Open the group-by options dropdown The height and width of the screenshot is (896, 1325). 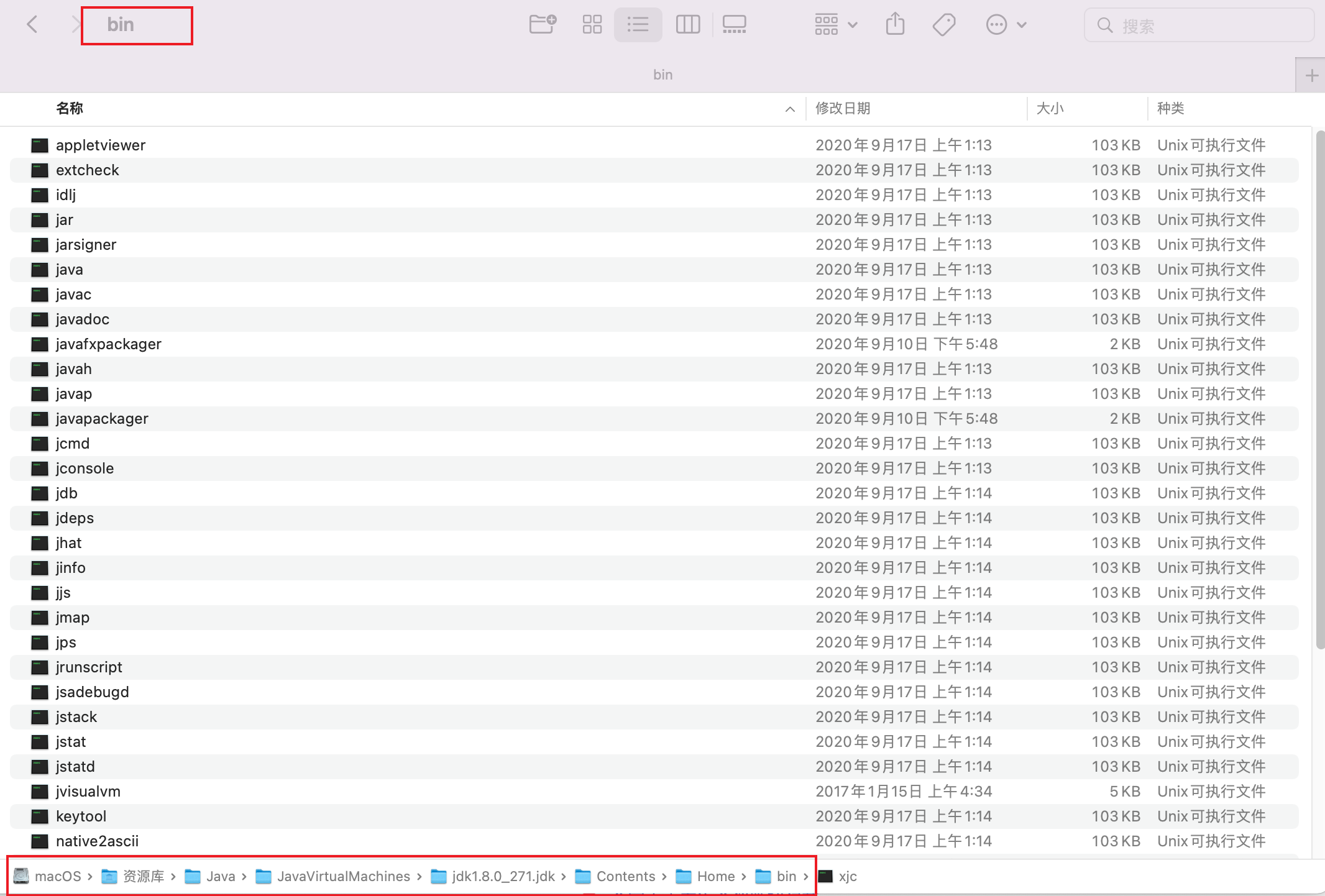click(x=836, y=25)
